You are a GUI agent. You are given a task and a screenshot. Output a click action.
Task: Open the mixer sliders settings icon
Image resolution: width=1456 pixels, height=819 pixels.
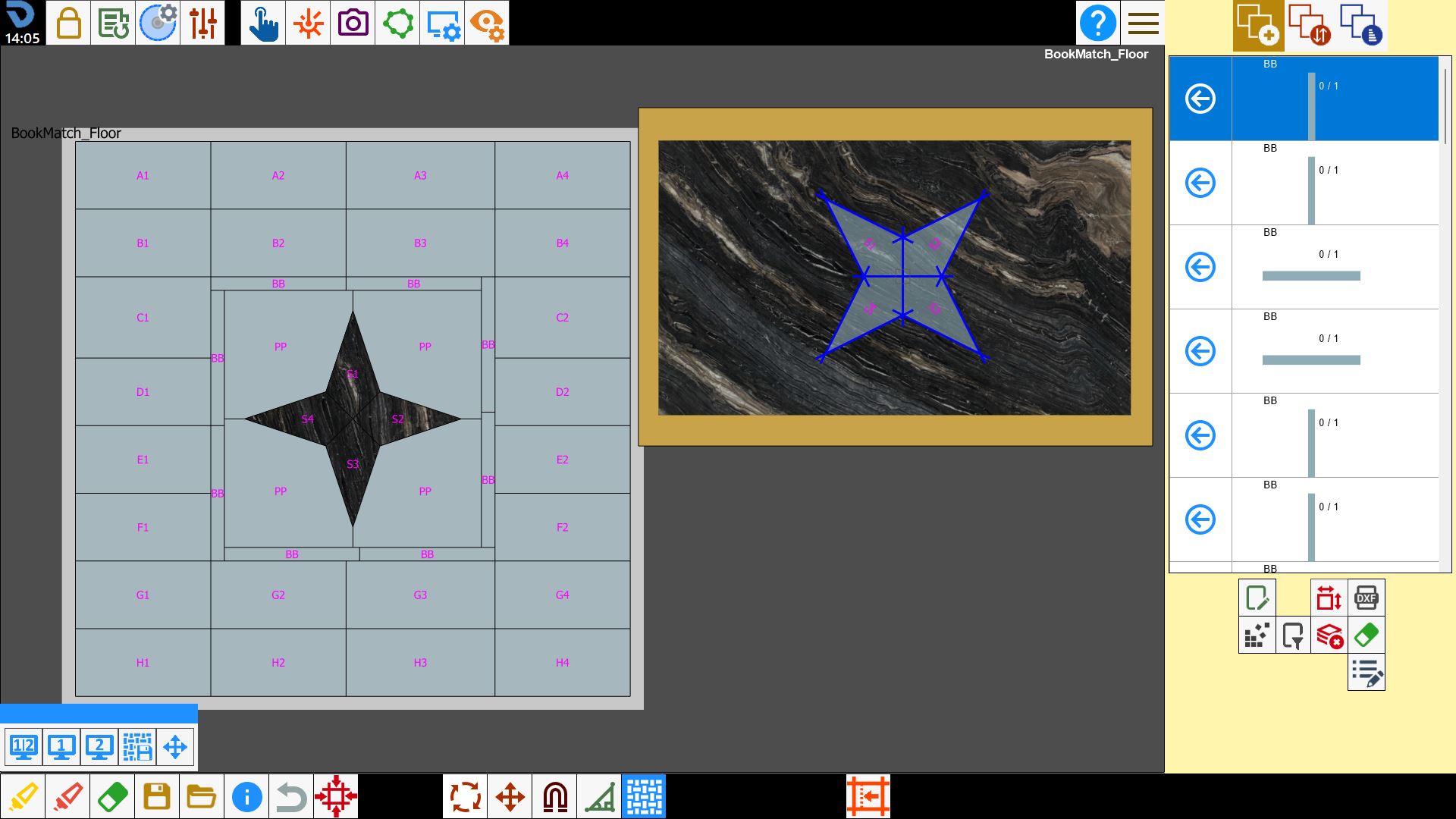click(x=203, y=23)
